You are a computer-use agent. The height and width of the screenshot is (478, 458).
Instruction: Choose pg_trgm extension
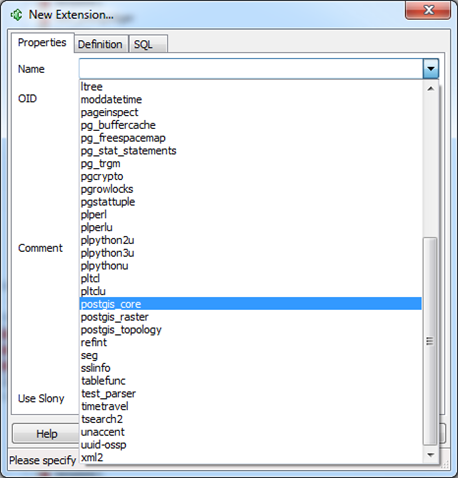(251, 163)
